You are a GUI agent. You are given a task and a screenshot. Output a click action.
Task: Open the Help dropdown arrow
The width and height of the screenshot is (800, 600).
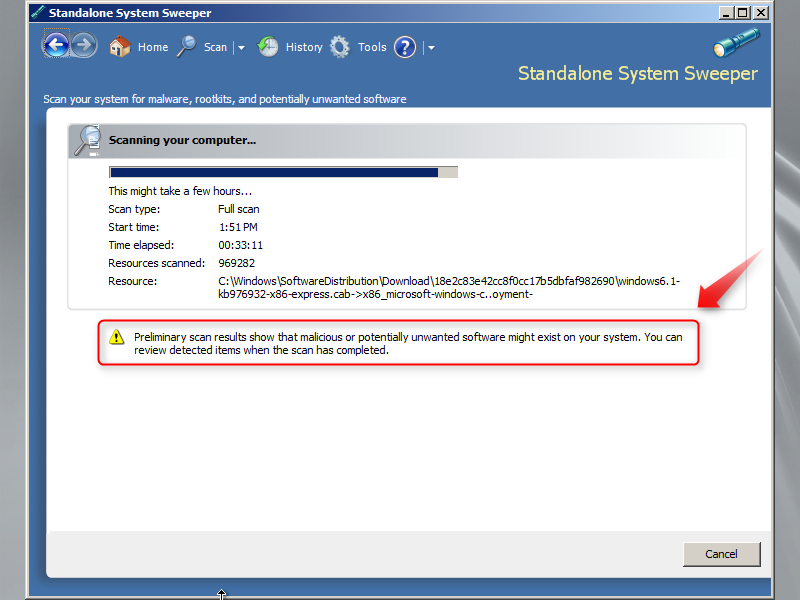pos(430,47)
